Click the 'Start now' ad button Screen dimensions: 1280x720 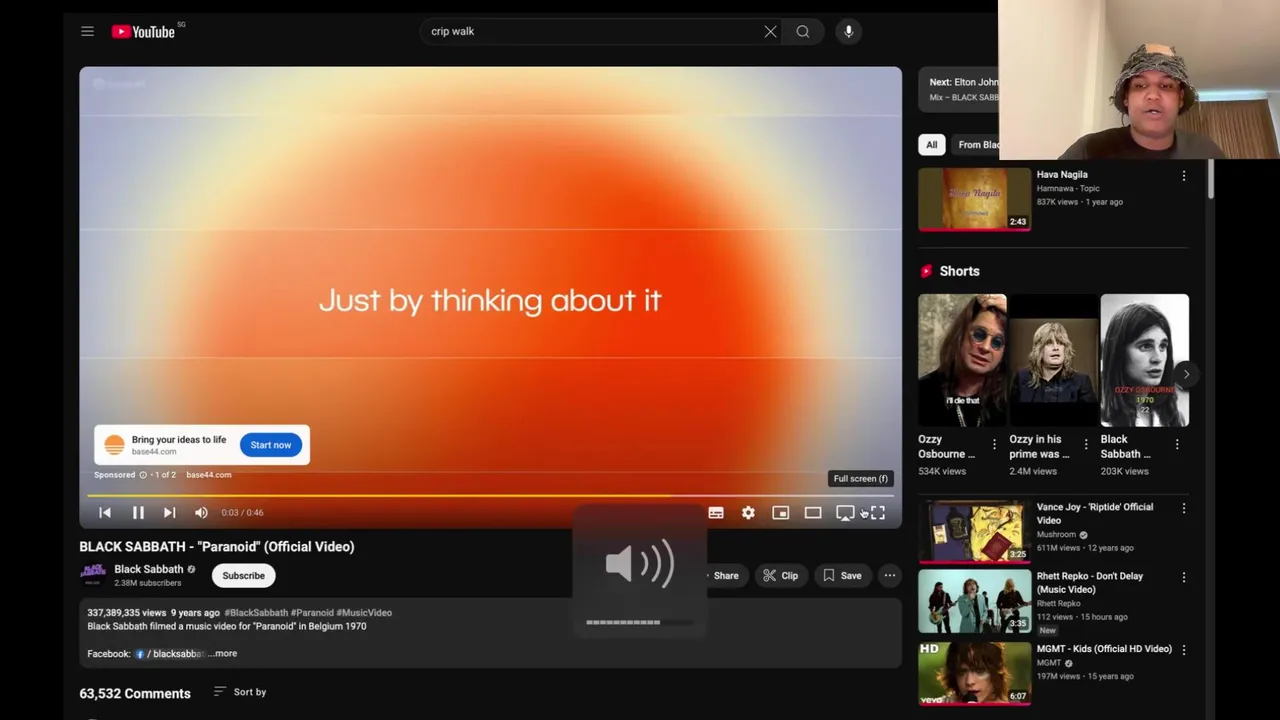(x=270, y=445)
